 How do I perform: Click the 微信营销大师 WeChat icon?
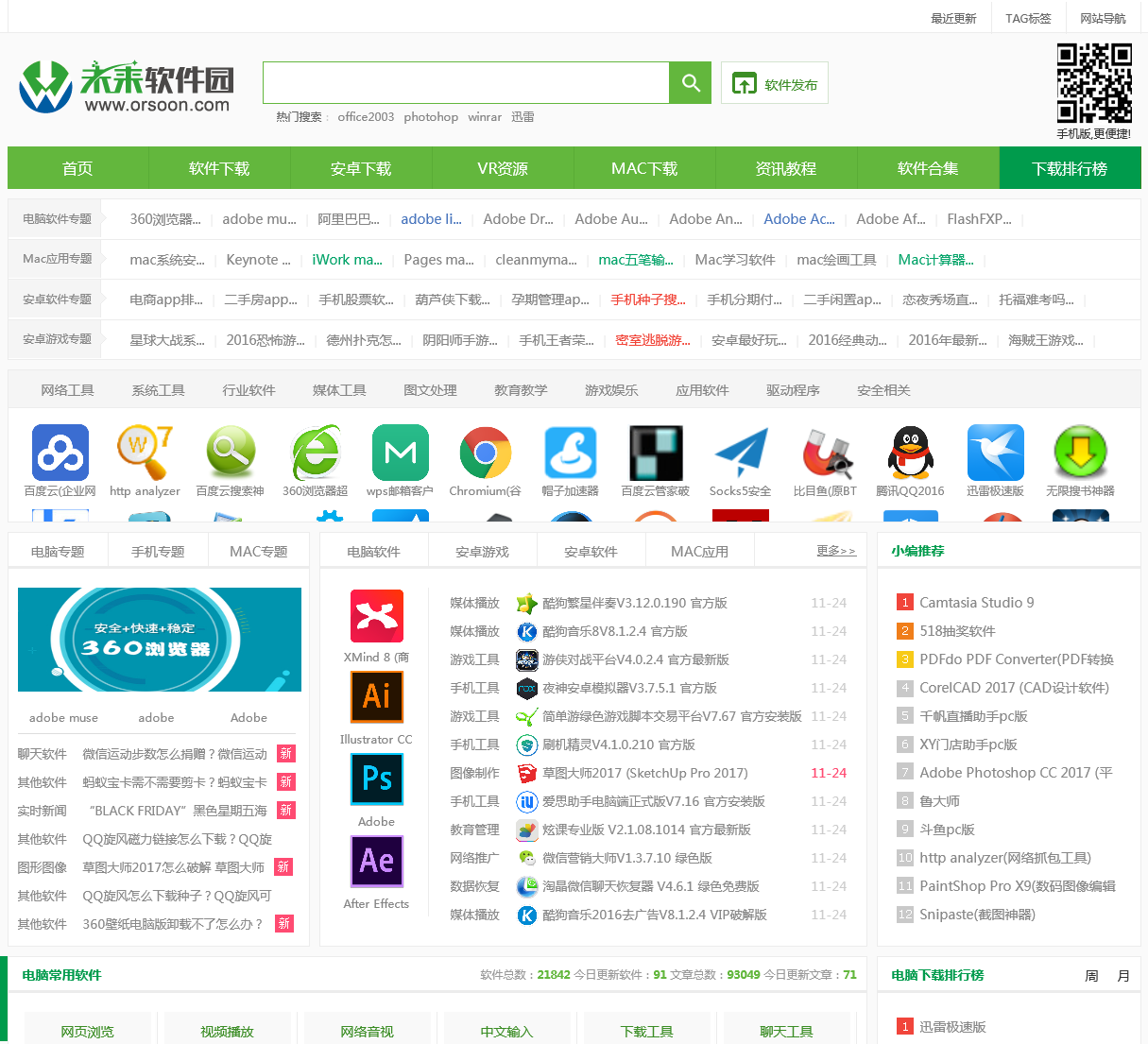click(x=526, y=858)
